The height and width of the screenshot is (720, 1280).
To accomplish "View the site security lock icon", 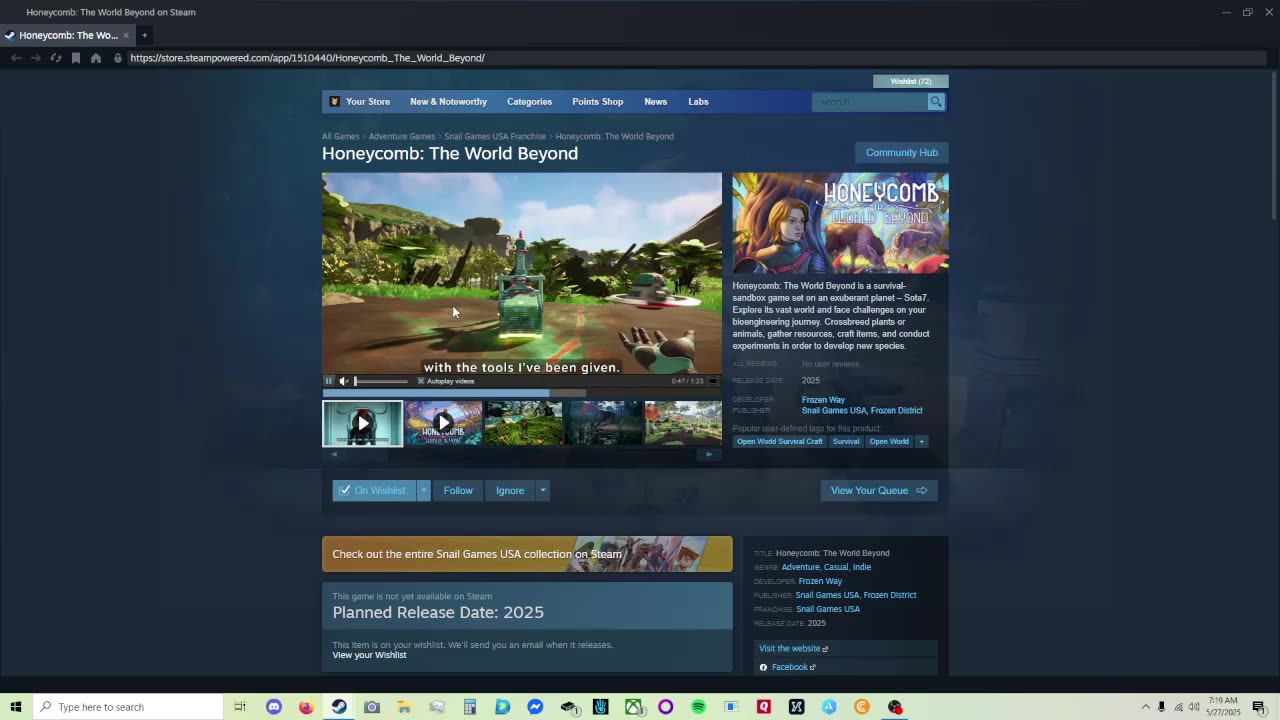I will pyautogui.click(x=118, y=58).
